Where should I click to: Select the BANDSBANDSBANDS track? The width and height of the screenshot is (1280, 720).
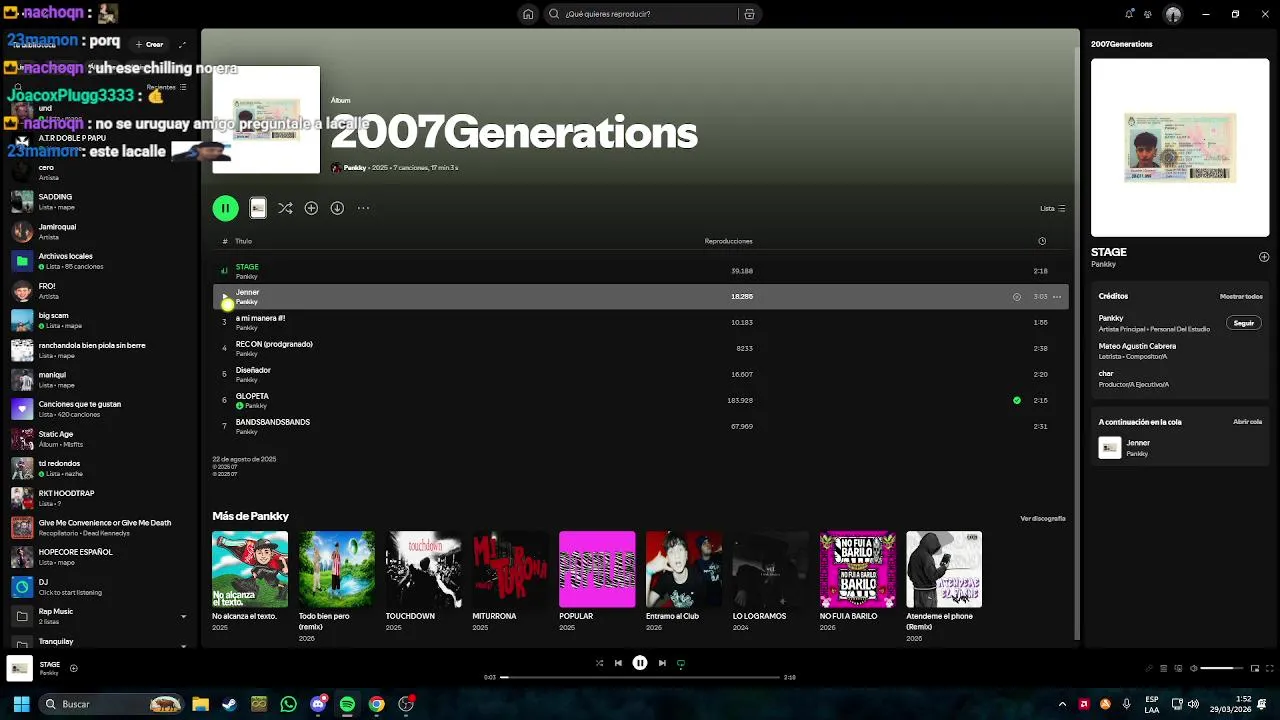tap(640, 426)
